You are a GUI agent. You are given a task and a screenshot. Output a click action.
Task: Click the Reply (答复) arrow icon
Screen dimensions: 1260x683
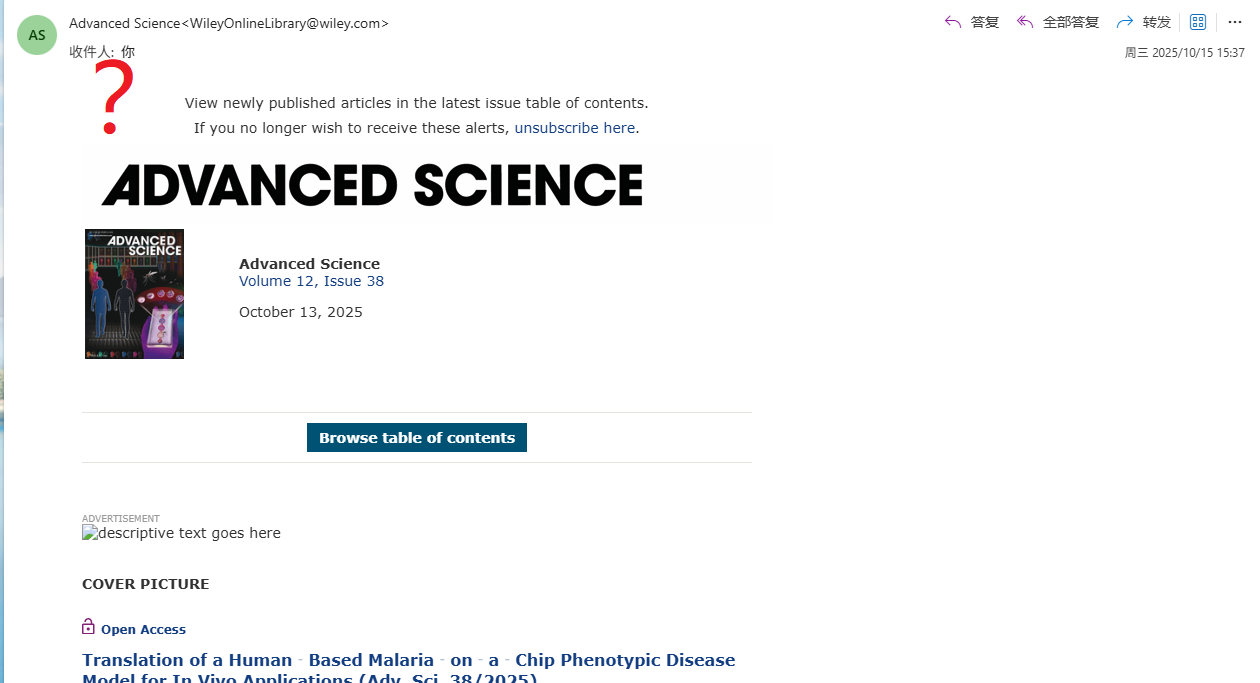pyautogui.click(x=953, y=22)
